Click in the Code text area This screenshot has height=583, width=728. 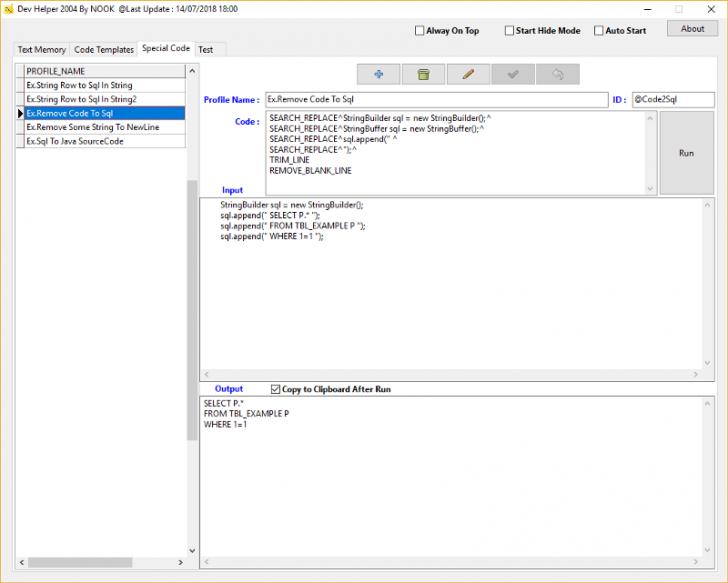click(455, 153)
